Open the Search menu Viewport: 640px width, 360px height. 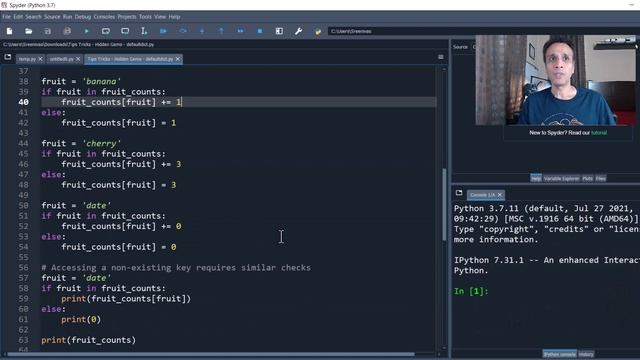33,17
